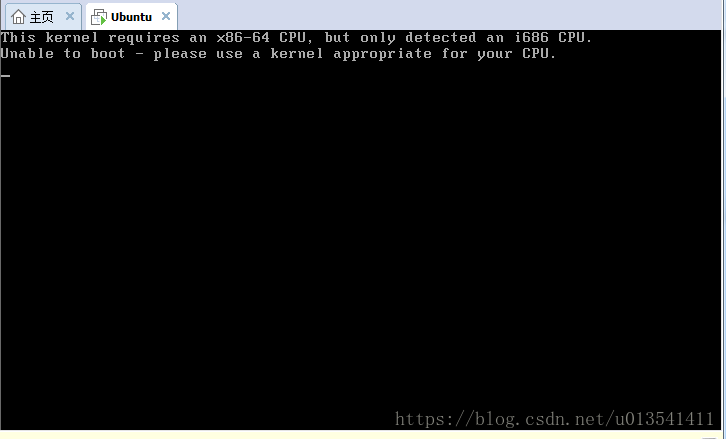Screen dimensions: 726x439
Task: Open the blog.csdn.net watermark URL
Action: click(554, 419)
